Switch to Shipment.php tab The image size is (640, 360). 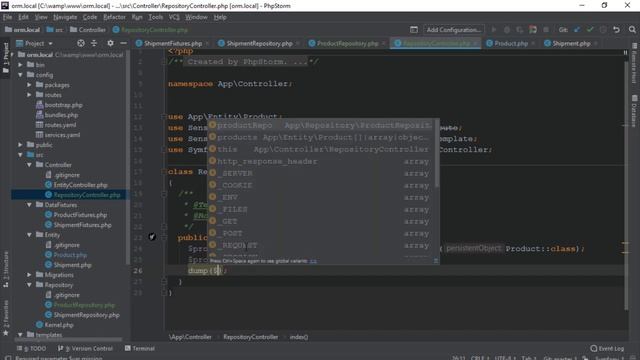click(x=571, y=43)
